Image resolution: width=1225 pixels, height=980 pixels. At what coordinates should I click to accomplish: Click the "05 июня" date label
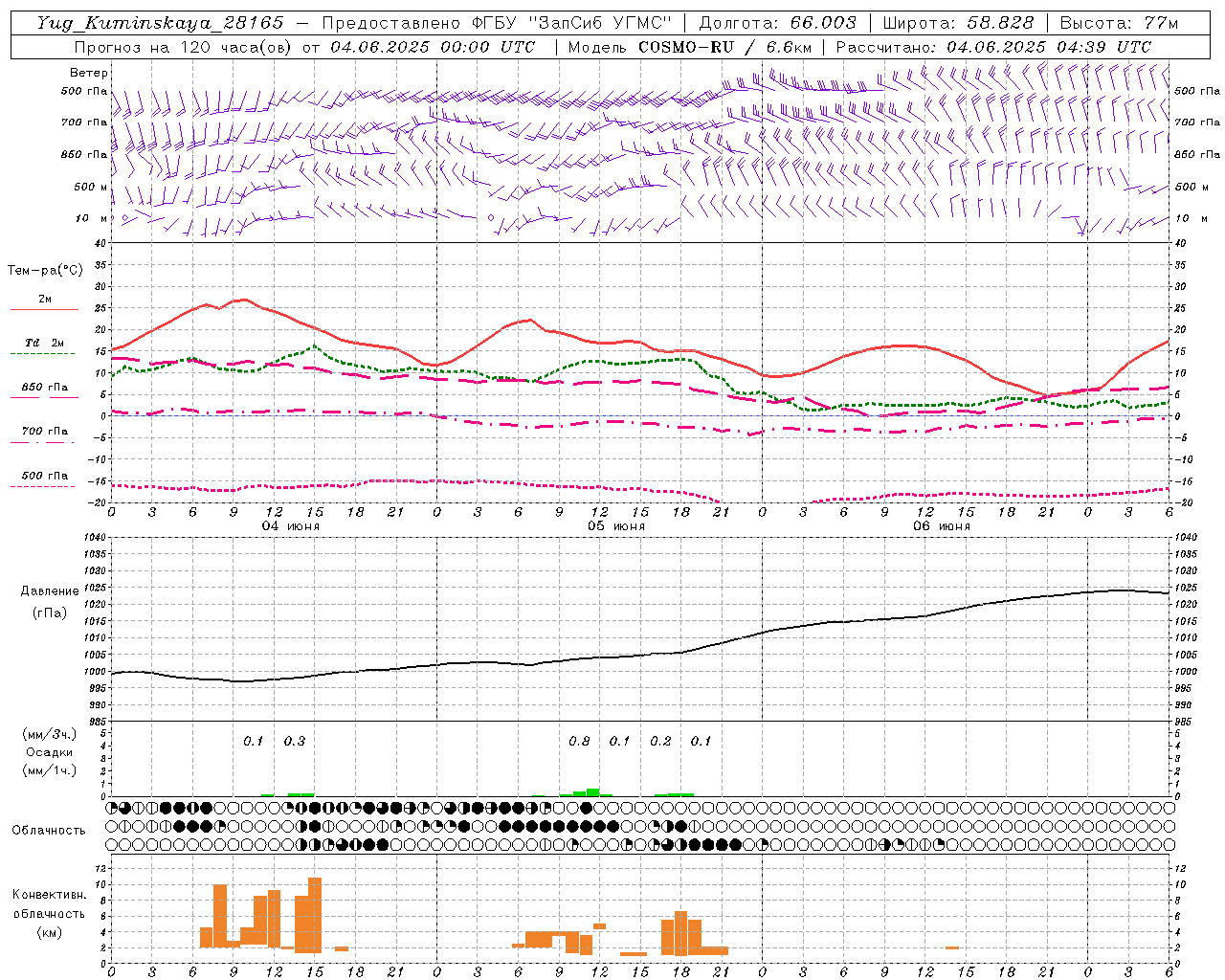coord(615,526)
